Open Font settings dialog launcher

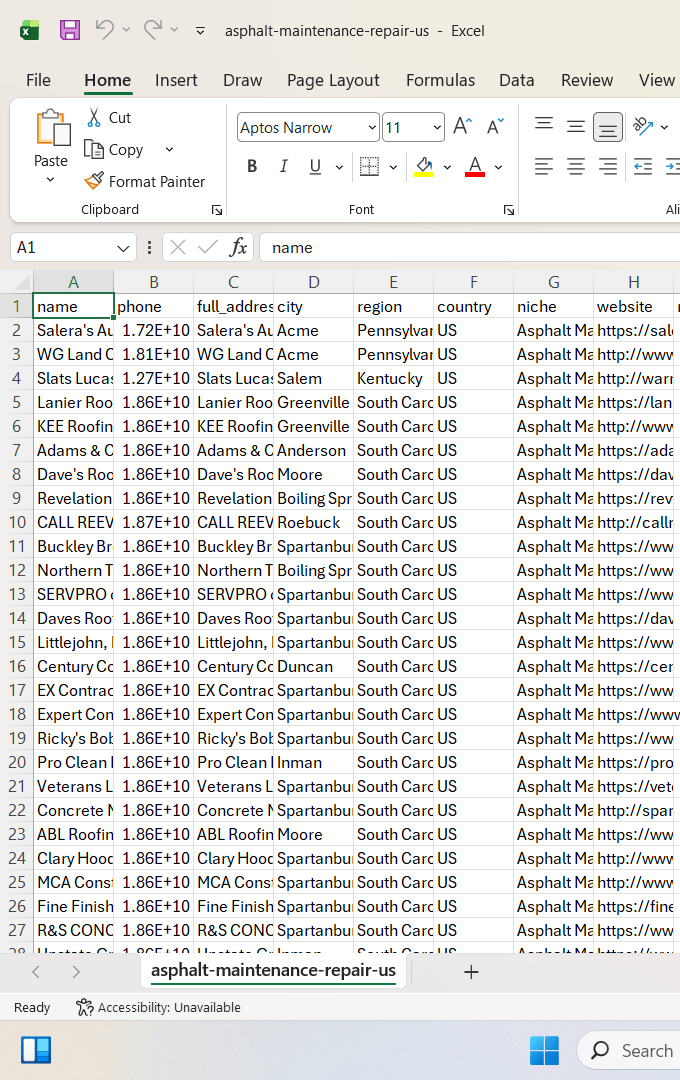pos(508,210)
